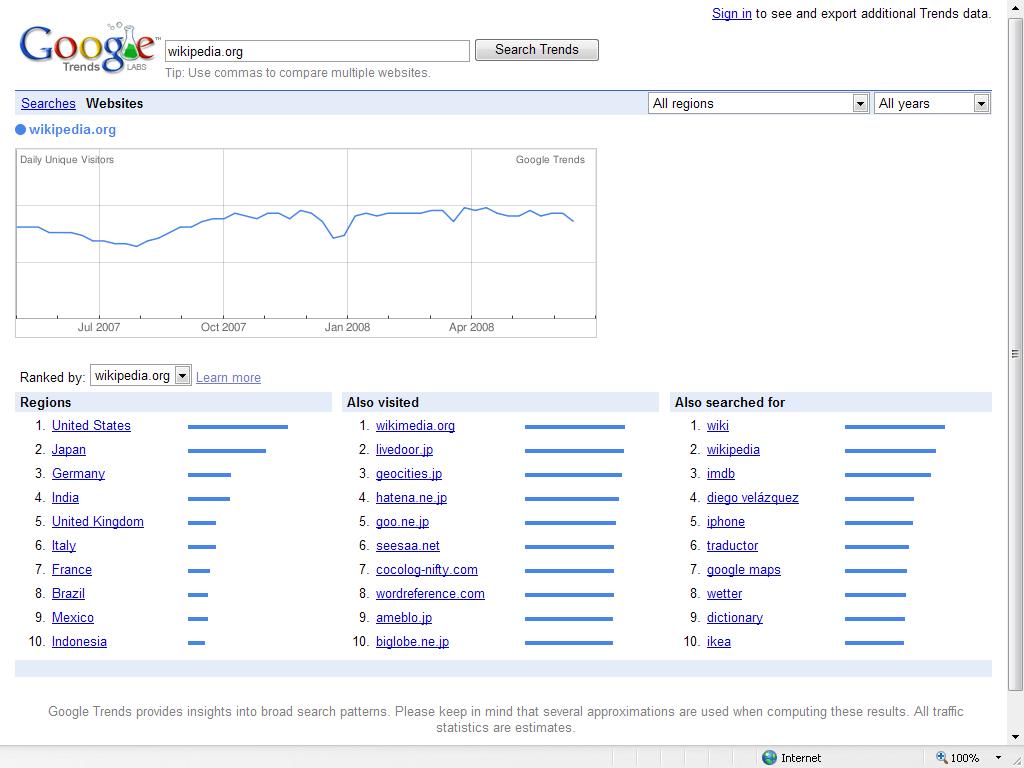Open the zoom level 100% dropdown arrow

pos(998,758)
